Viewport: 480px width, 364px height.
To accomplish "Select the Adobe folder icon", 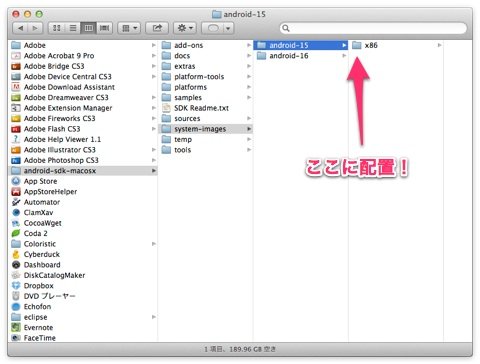I will 16,45.
